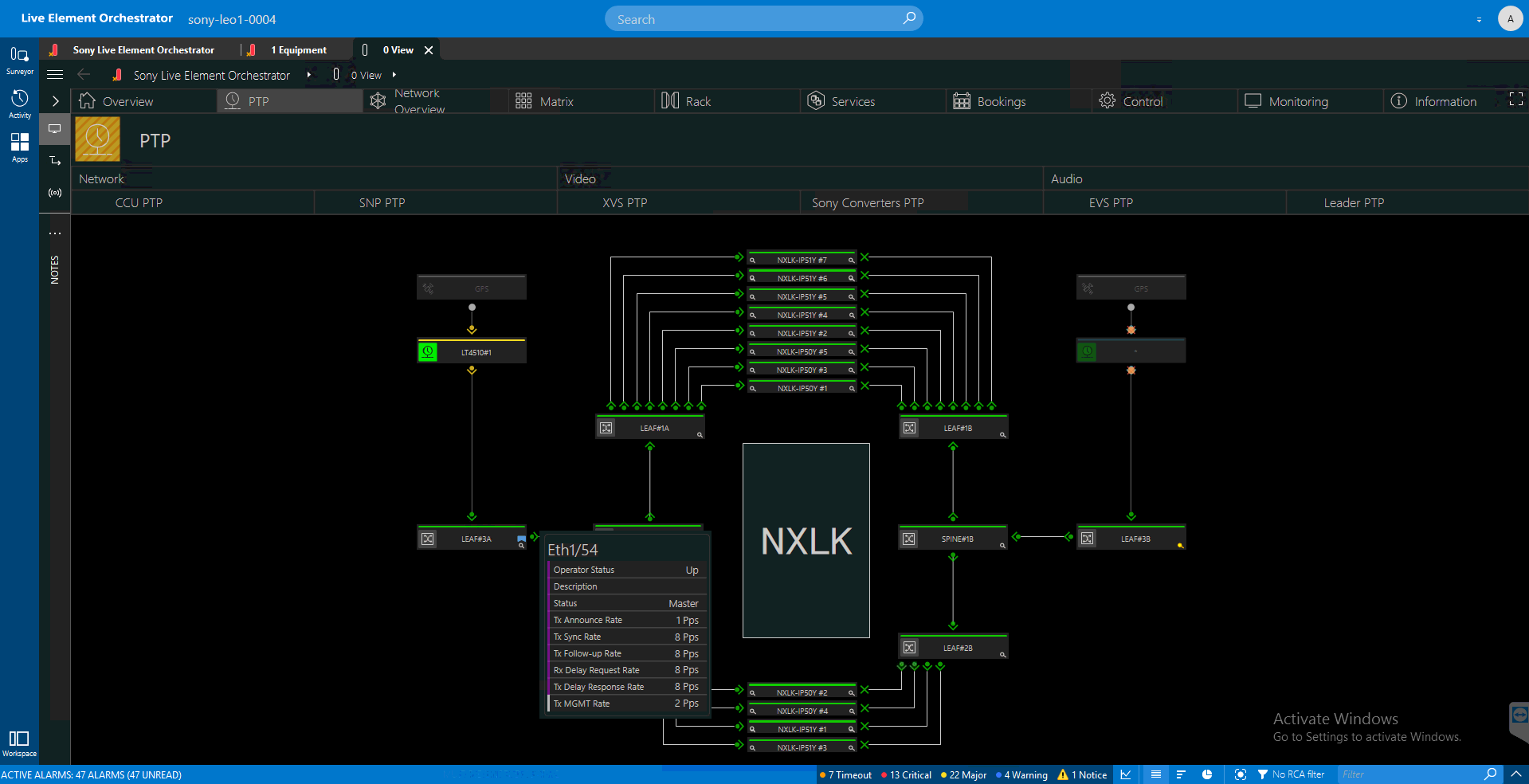The image size is (1529, 784).
Task: Open the dropdown beside the user avatar
Action: point(1479,19)
